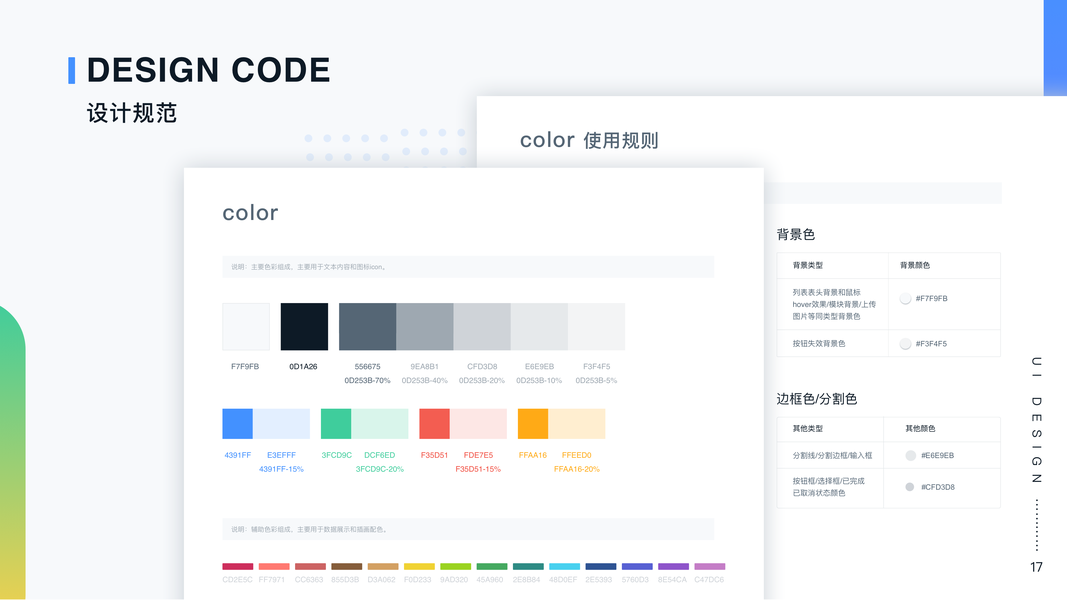The width and height of the screenshot is (1067, 600).
Task: Click the 0D253B-10% opacity label
Action: coord(539,380)
